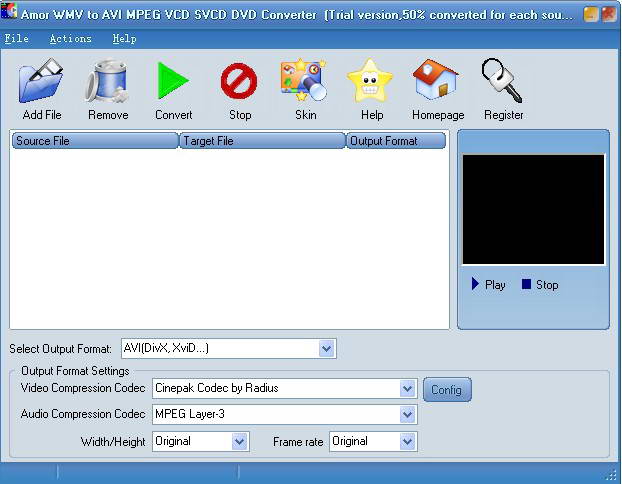The image size is (622, 484).
Task: Click the Add File folder icon
Action: (x=41, y=81)
